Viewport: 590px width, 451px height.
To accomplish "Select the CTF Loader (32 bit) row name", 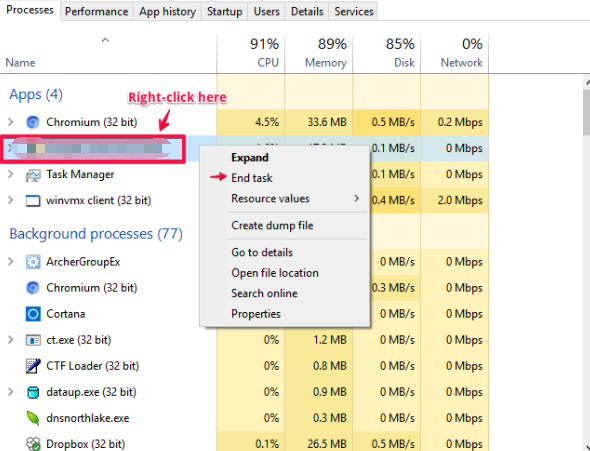I will 93,366.
